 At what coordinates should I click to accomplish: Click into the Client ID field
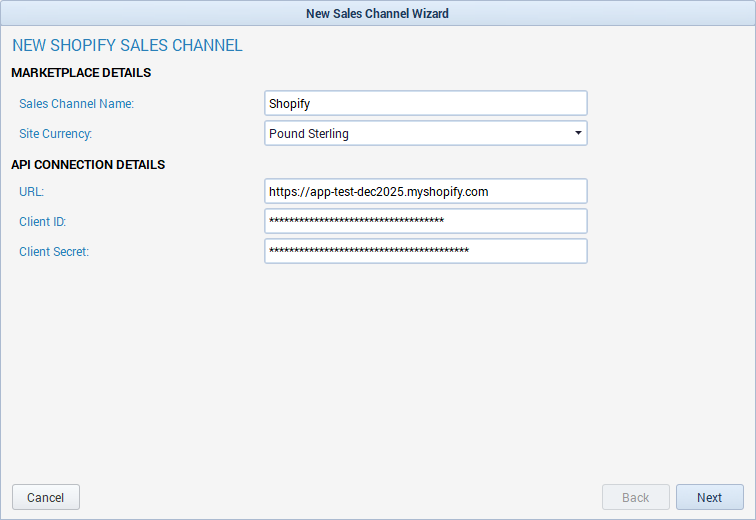[425, 221]
